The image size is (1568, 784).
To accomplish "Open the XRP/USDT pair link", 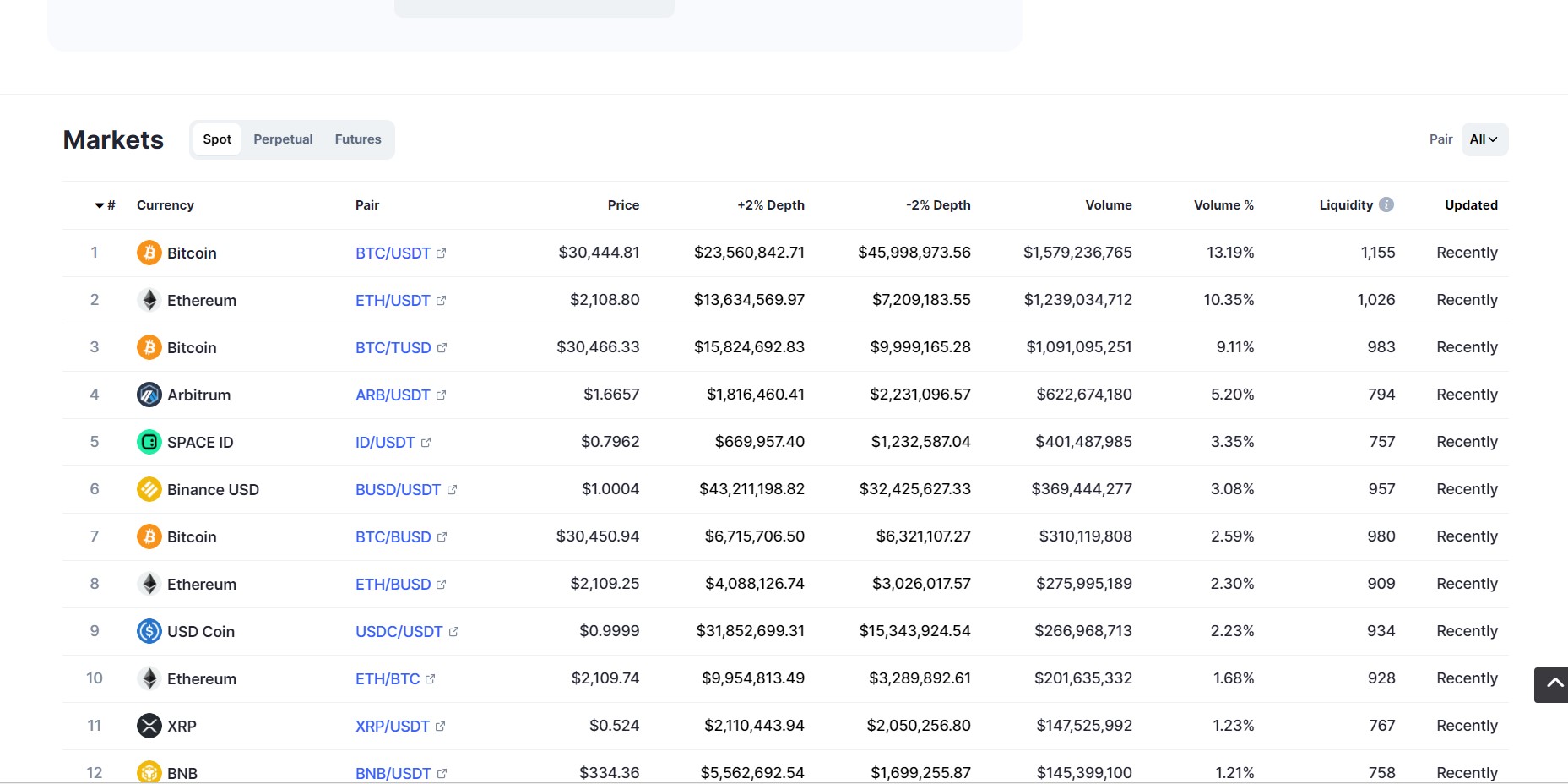I will click(393, 726).
